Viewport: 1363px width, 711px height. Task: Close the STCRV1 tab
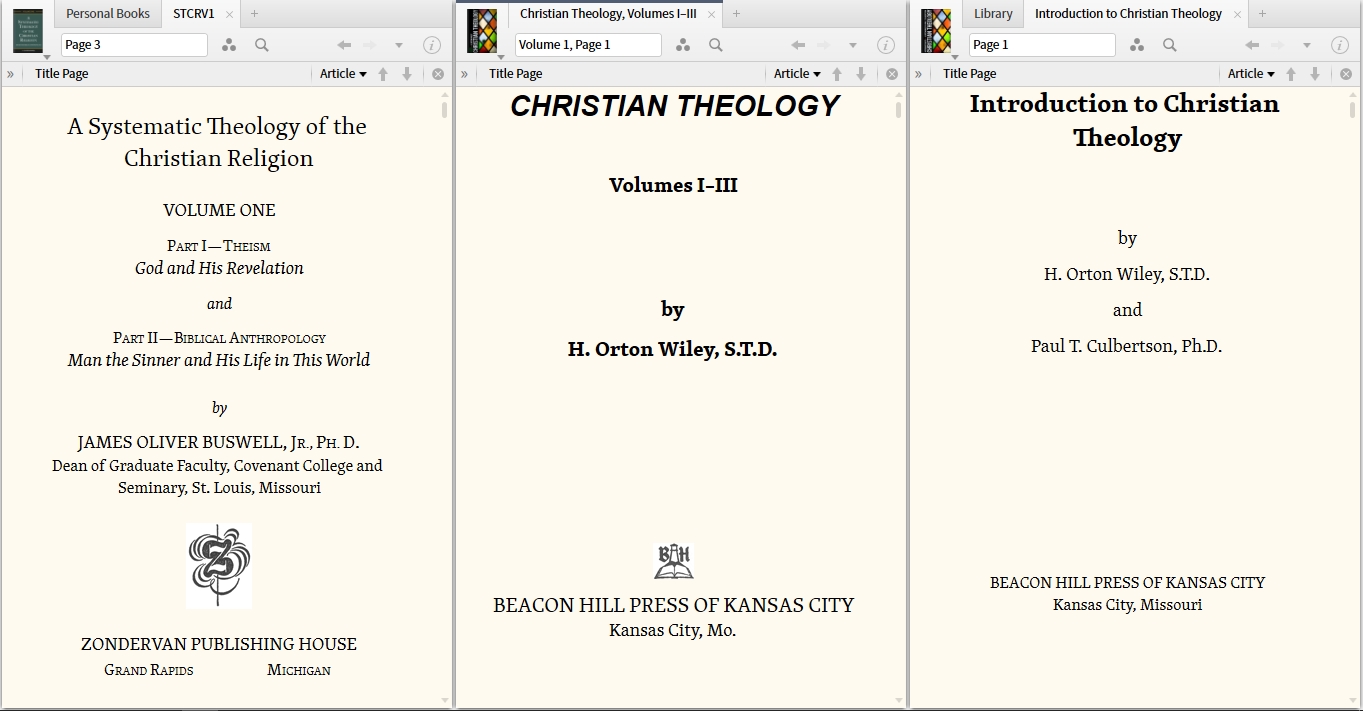coord(230,15)
